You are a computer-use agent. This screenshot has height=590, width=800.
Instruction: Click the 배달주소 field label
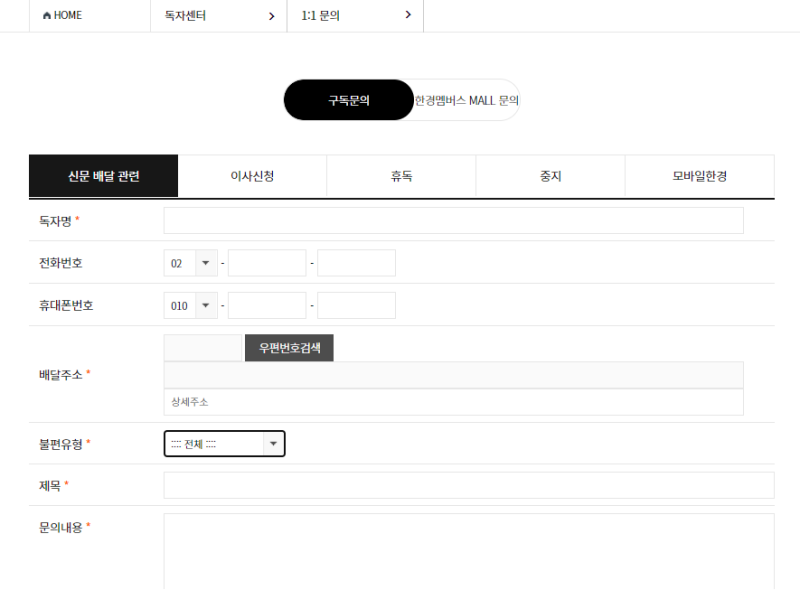(x=61, y=375)
